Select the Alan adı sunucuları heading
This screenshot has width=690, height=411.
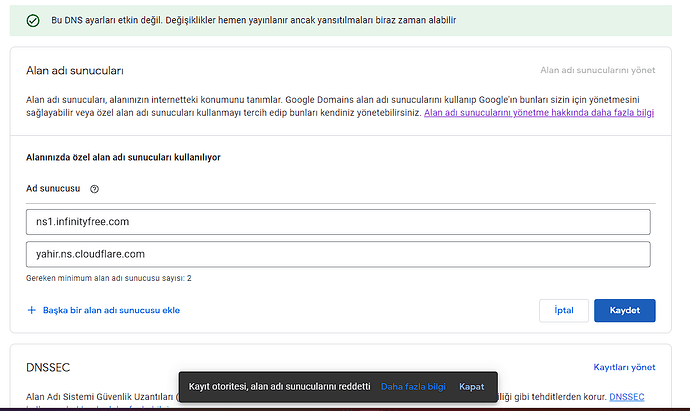tap(75, 71)
